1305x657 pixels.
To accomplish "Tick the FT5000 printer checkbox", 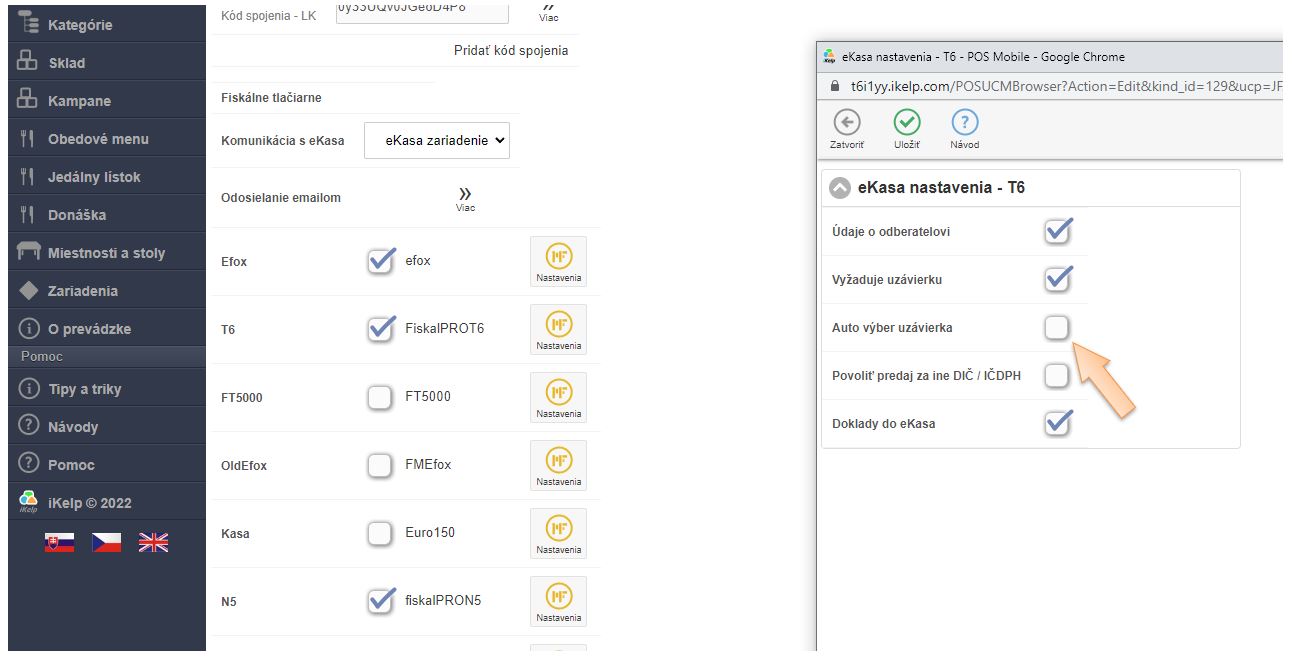I will coord(380,398).
